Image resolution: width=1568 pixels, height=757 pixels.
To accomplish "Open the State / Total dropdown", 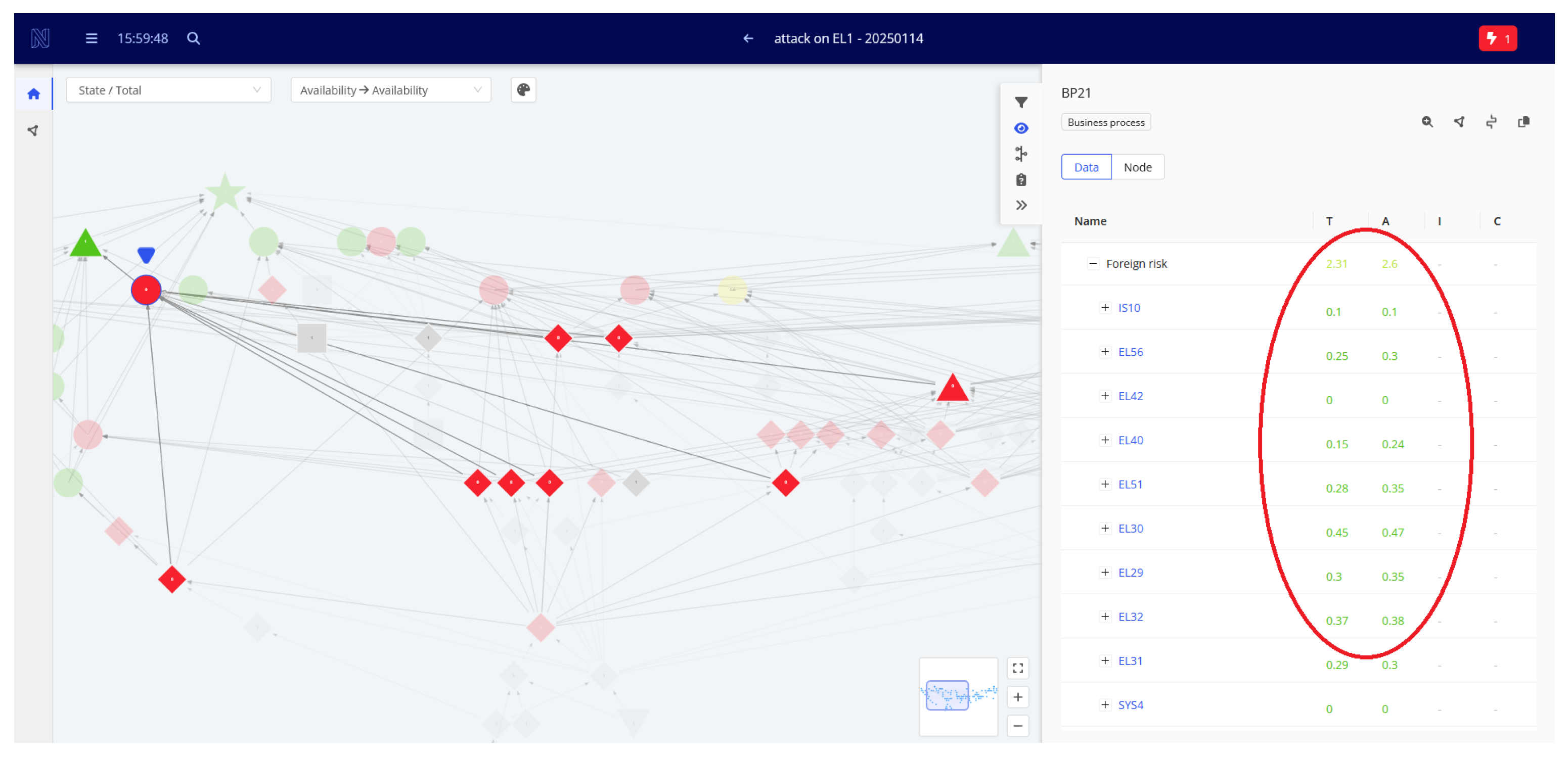I will coord(168,90).
